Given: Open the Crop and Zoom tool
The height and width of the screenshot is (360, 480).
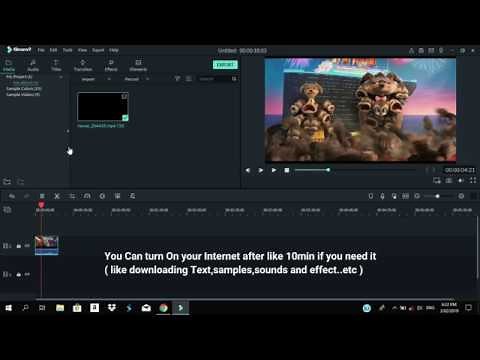Looking at the screenshot, I should tap(72, 196).
